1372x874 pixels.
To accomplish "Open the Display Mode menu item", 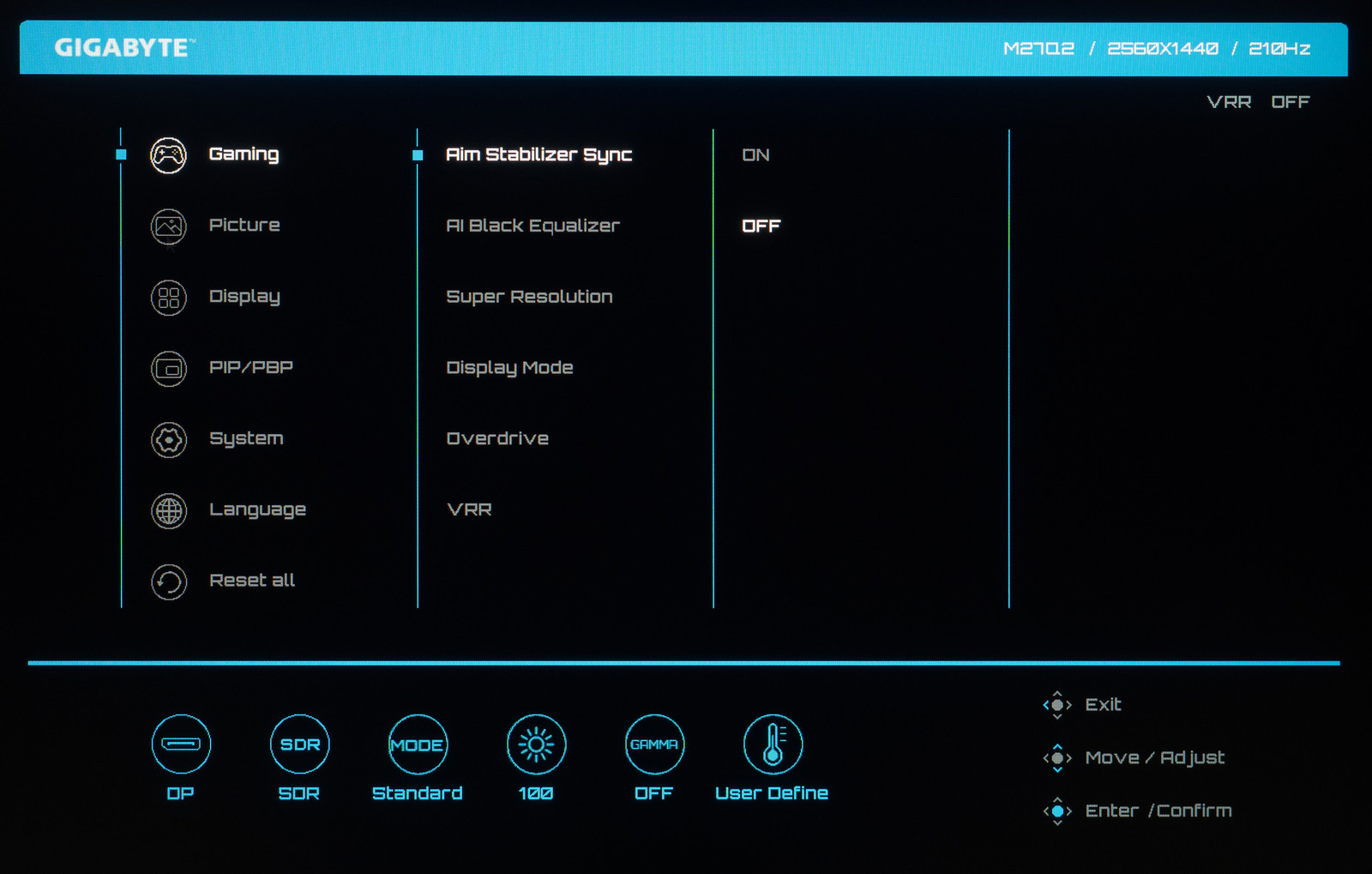I will click(x=509, y=368).
